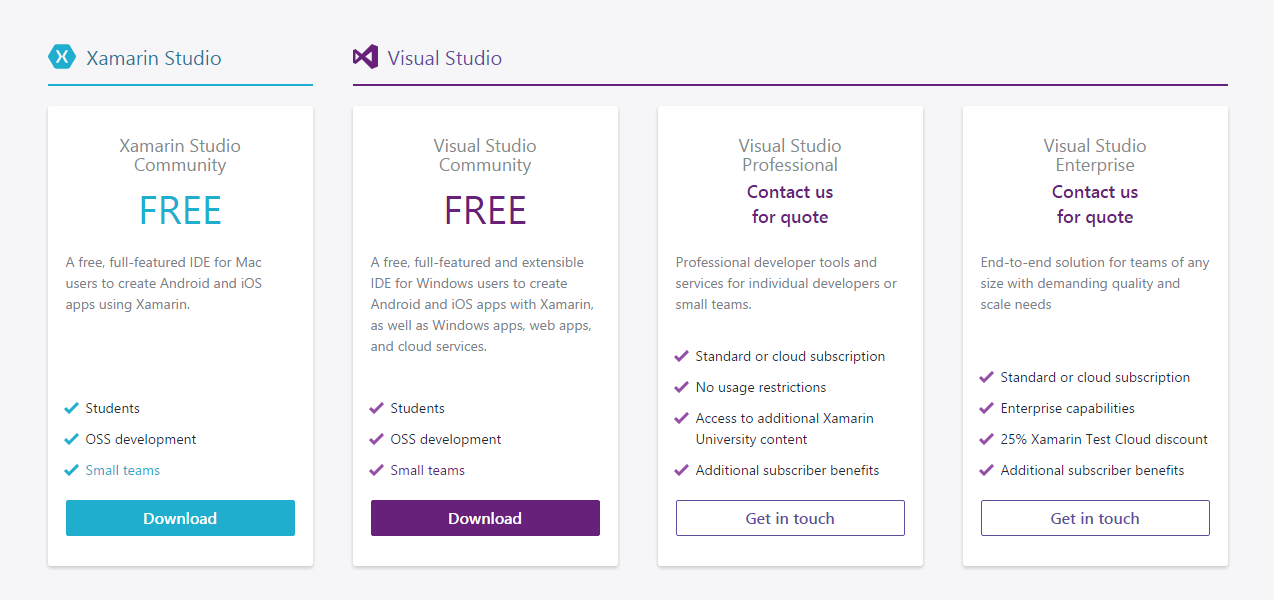Click the End-to-end solution description

click(1095, 283)
